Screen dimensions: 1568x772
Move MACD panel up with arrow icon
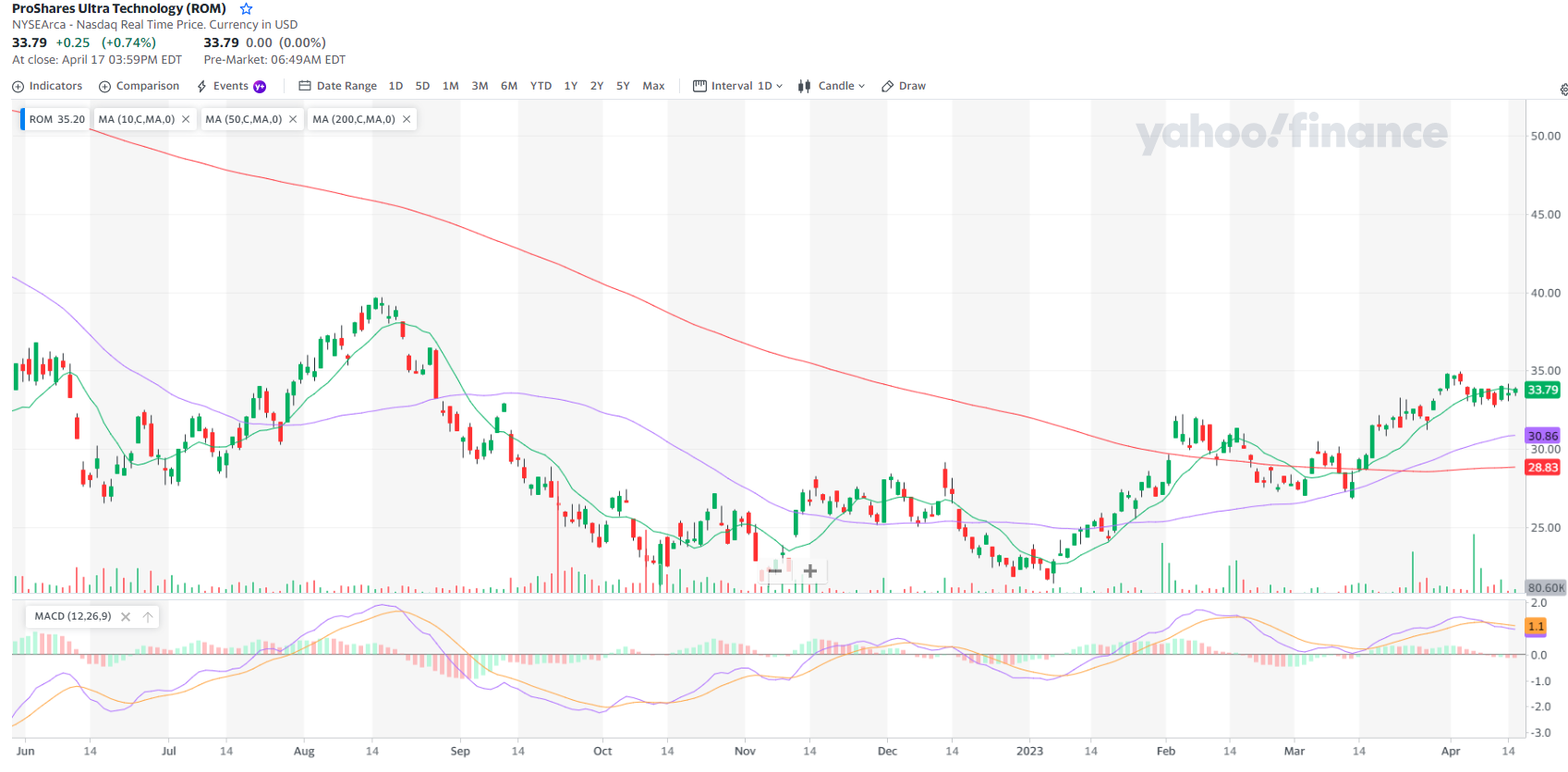148,617
